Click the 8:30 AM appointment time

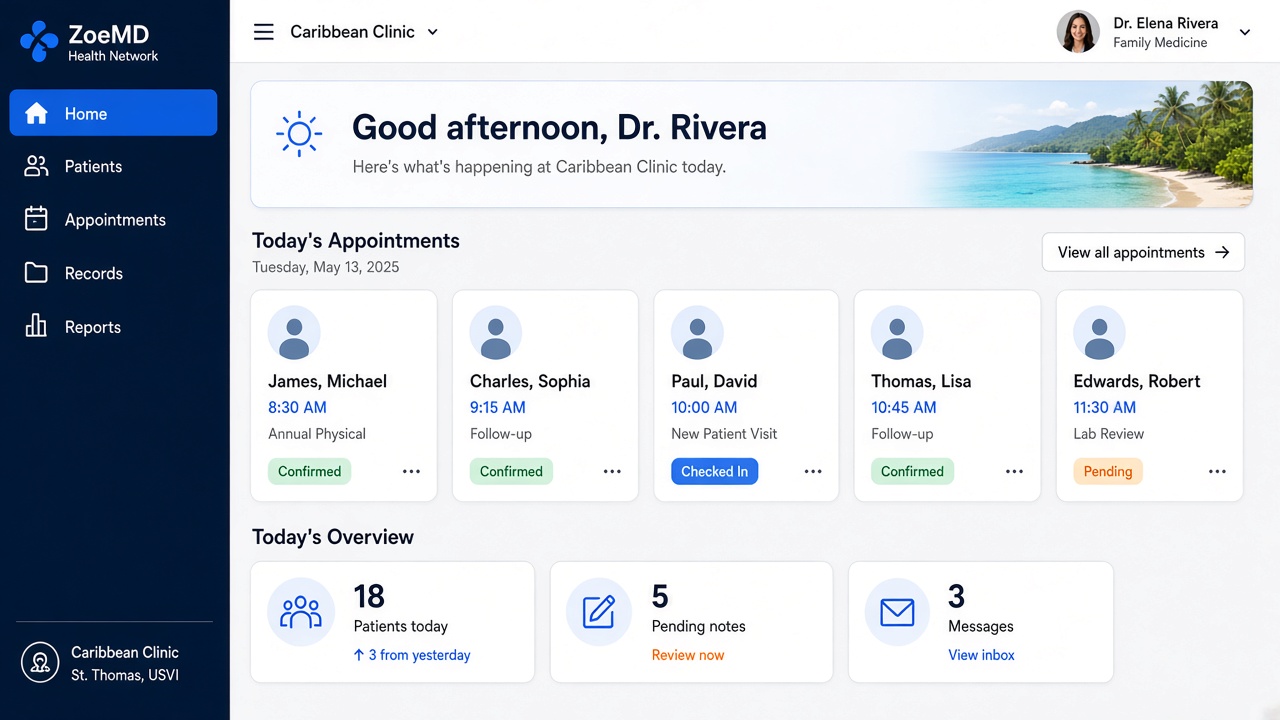[x=297, y=407]
